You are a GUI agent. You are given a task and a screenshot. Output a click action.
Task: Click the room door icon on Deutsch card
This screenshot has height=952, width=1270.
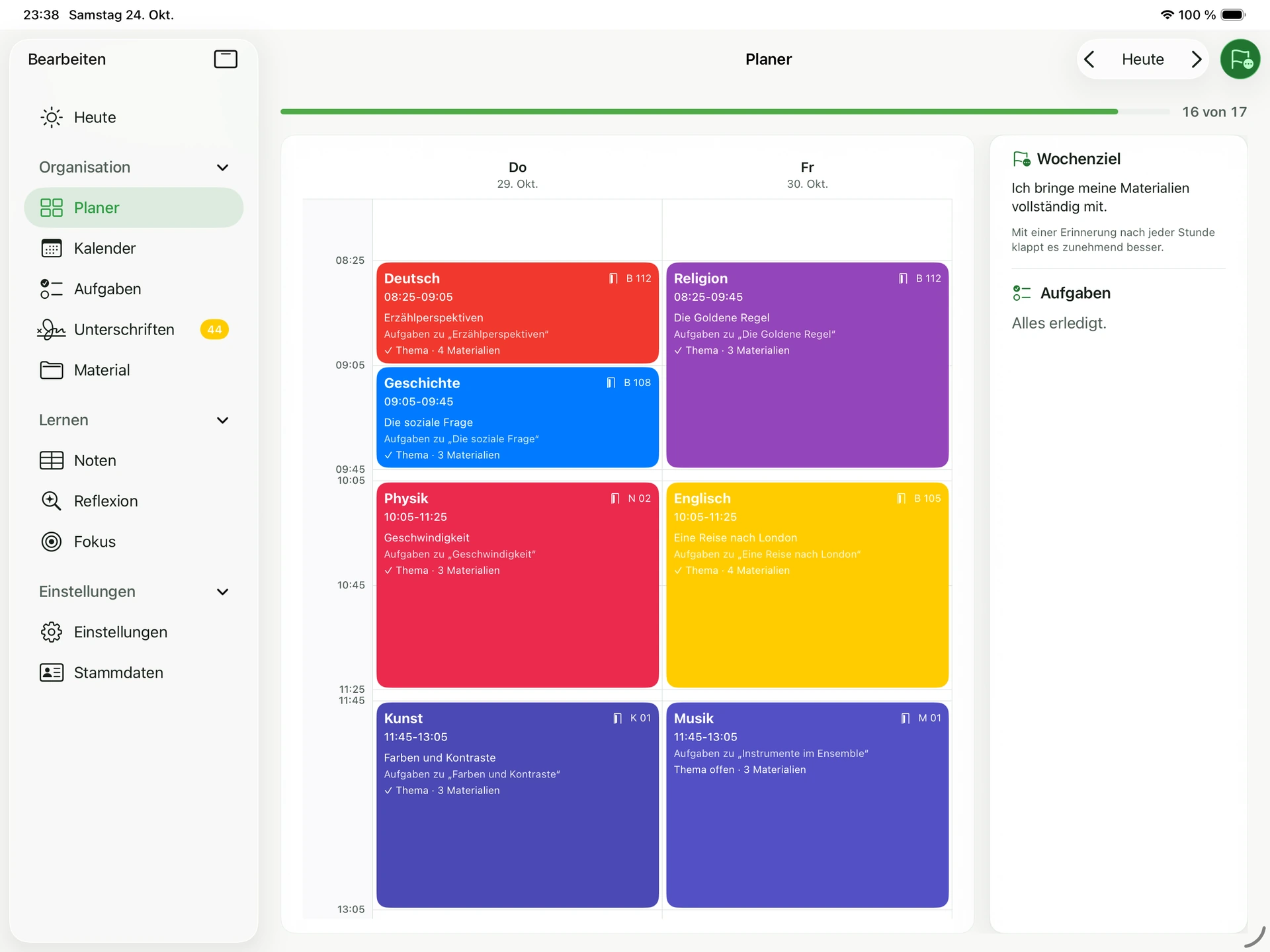tap(613, 278)
